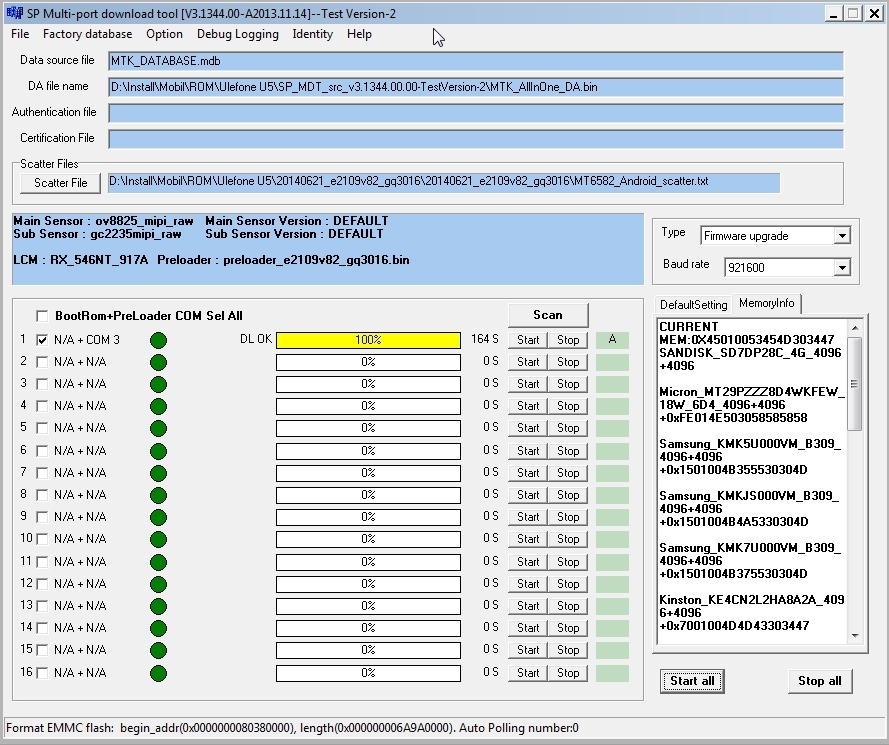The image size is (889, 745).
Task: Click the yellow 100% progress bar for port 1
Action: pos(368,340)
